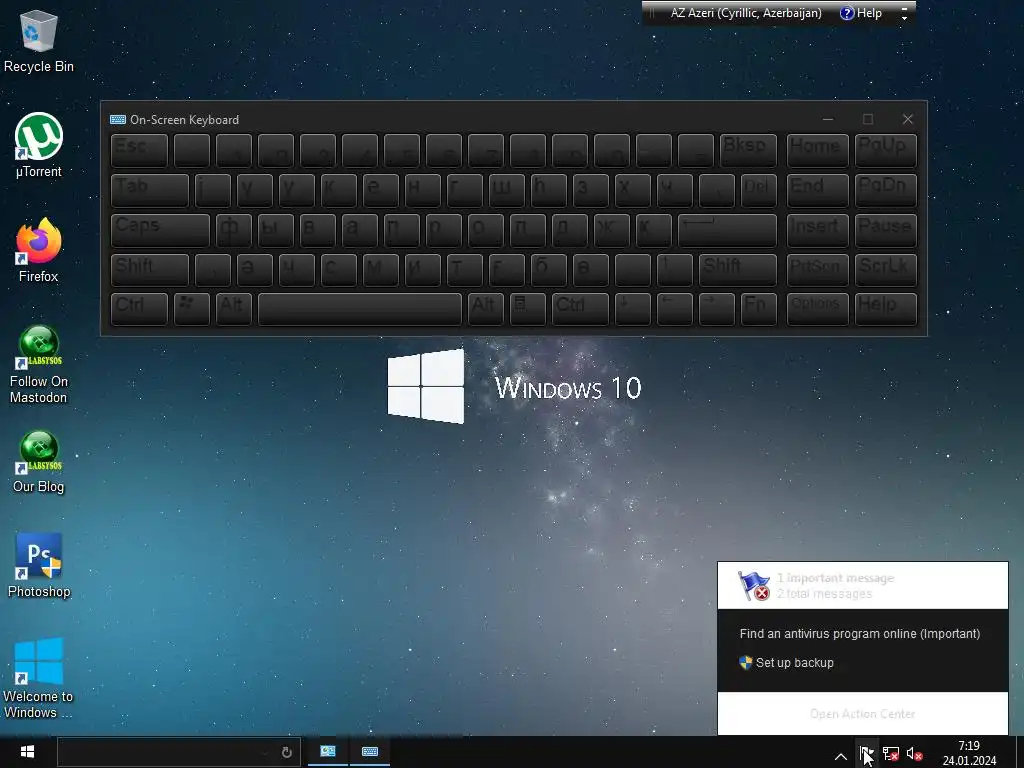Select the language bar taskbar button
The image size is (1024, 768).
pyautogui.click(x=328, y=752)
